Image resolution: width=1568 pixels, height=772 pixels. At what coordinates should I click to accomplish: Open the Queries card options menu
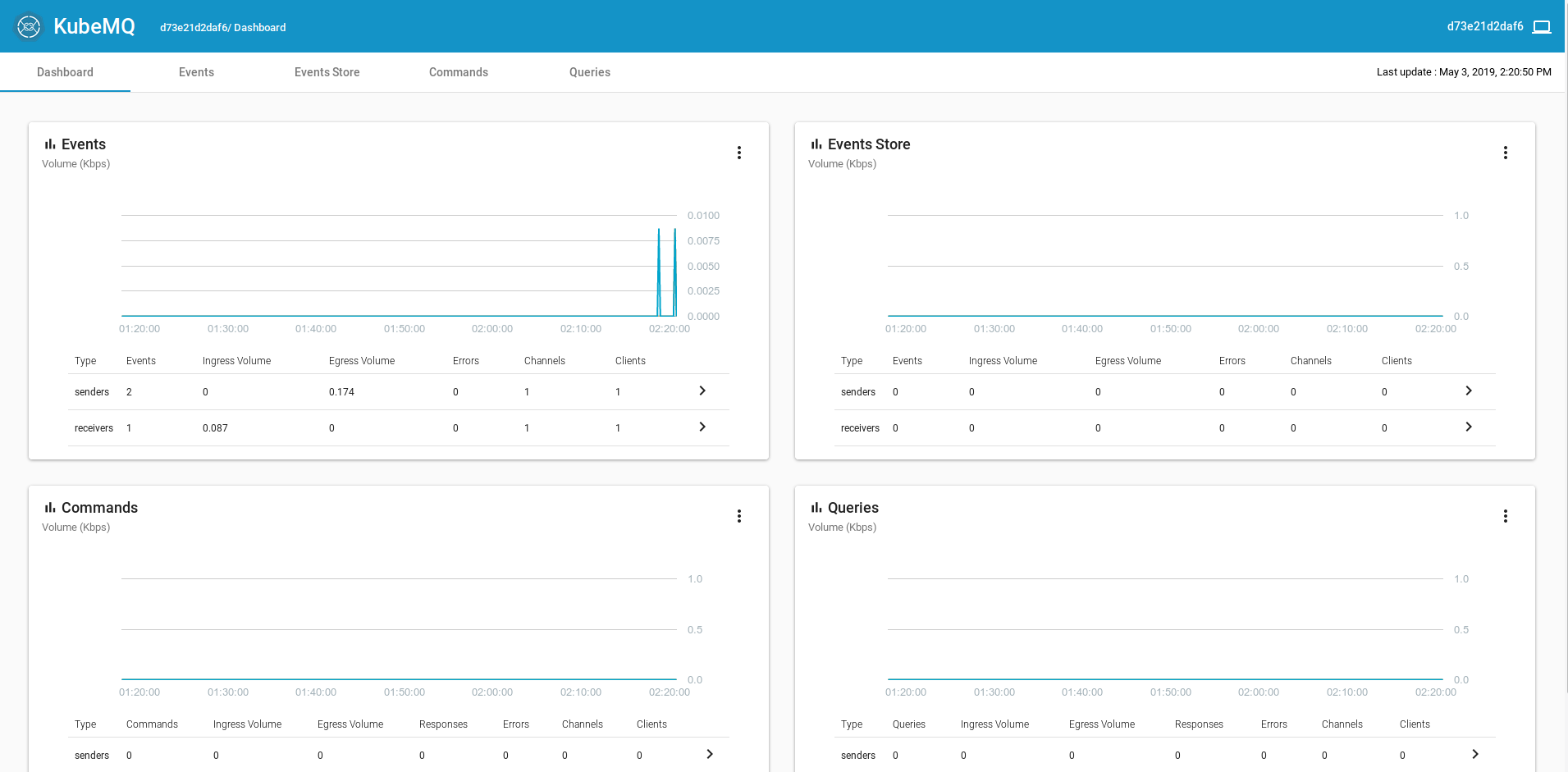pos(1506,516)
